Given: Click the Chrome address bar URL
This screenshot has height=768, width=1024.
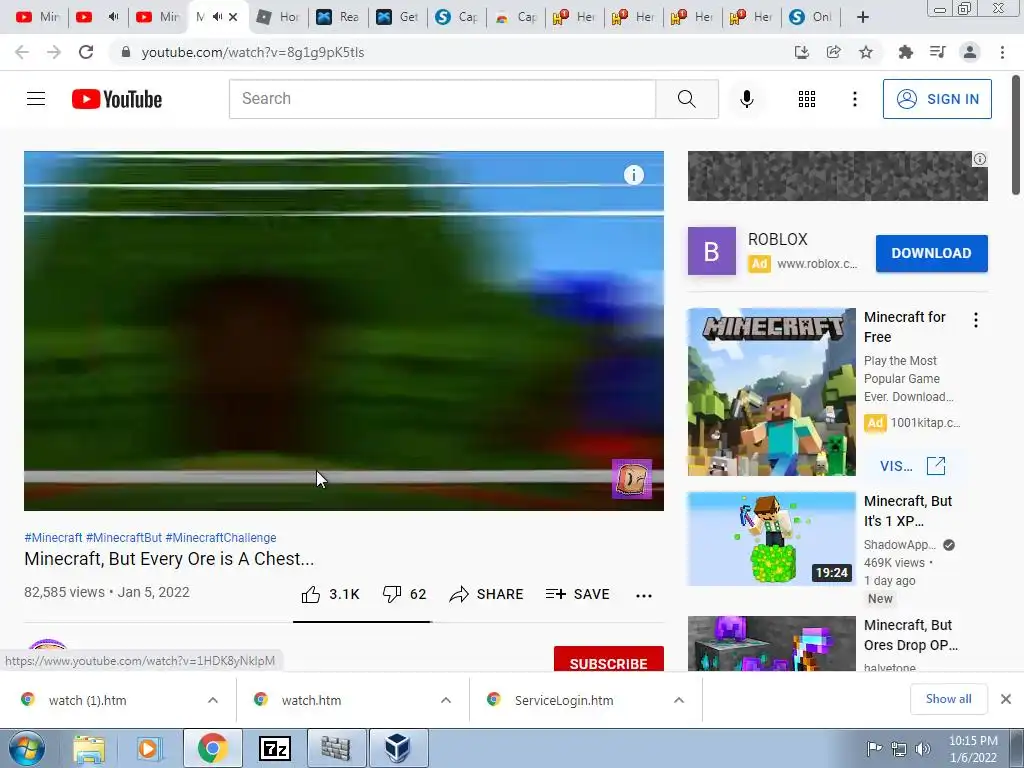Looking at the screenshot, I should pyautogui.click(x=253, y=52).
